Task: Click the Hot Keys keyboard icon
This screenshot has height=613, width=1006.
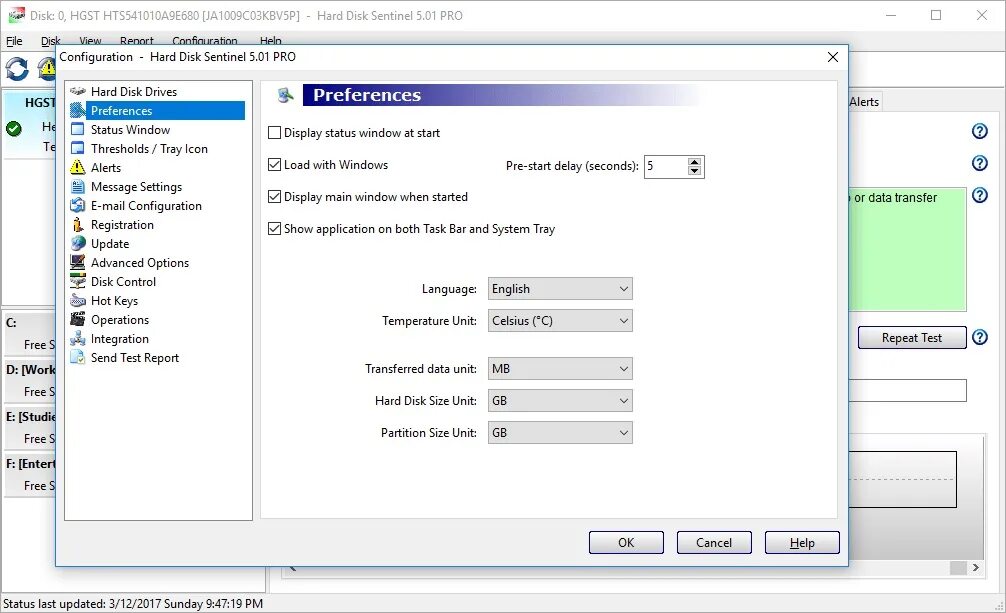Action: 78,300
